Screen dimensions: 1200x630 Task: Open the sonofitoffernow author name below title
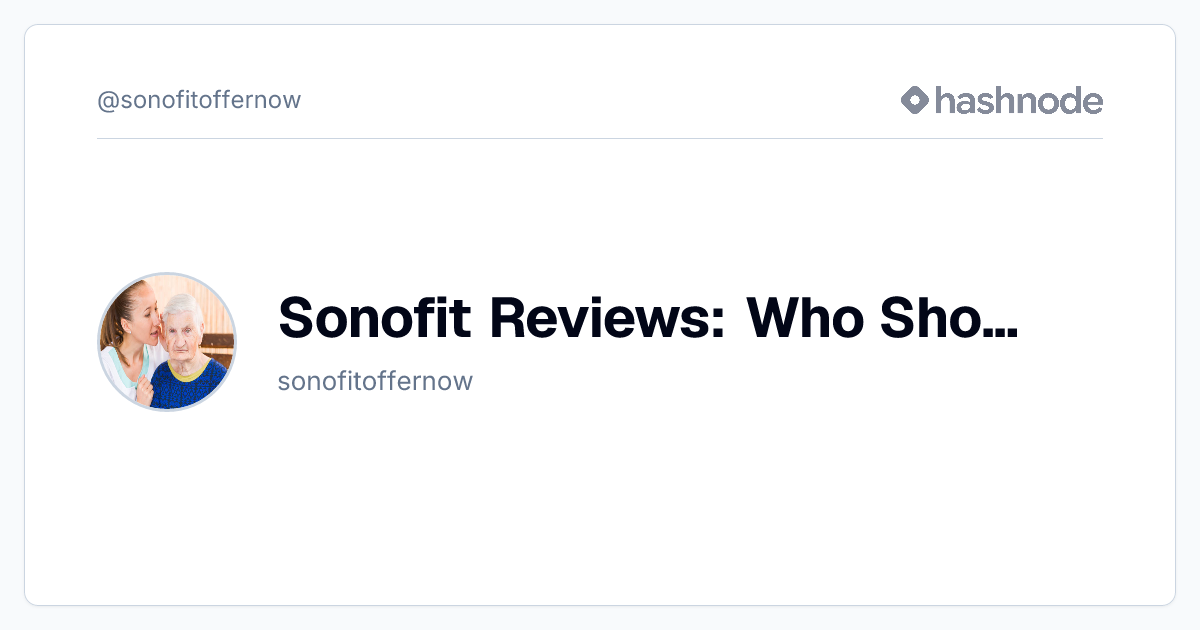click(x=375, y=381)
